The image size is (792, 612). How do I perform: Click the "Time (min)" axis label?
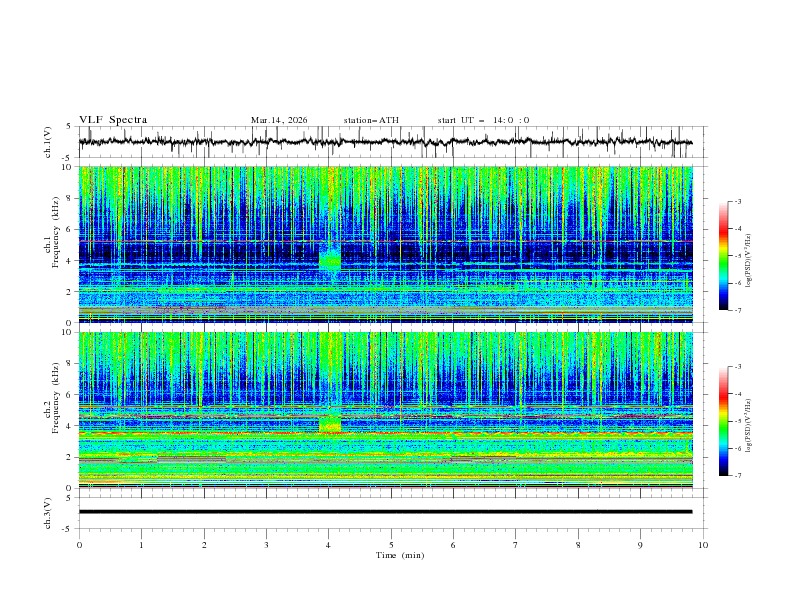point(400,555)
